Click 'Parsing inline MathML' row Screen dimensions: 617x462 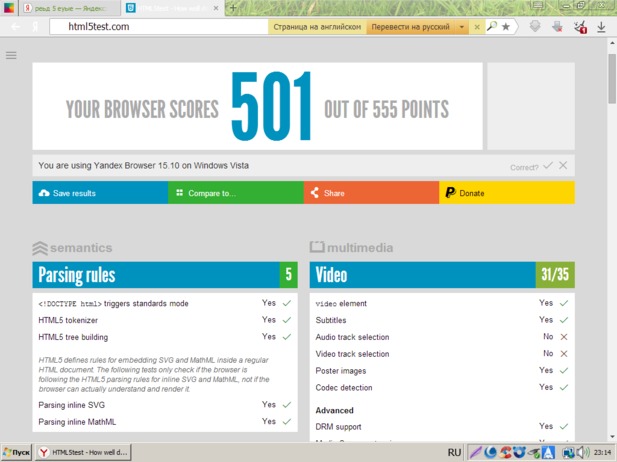point(165,422)
